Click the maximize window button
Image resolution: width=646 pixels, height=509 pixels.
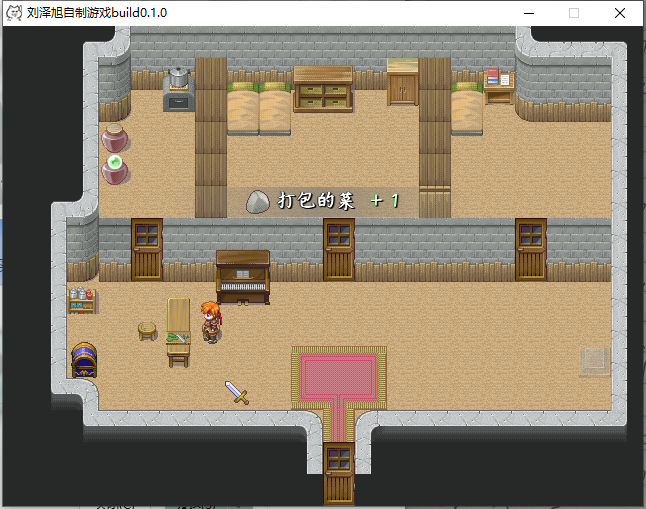click(x=574, y=13)
